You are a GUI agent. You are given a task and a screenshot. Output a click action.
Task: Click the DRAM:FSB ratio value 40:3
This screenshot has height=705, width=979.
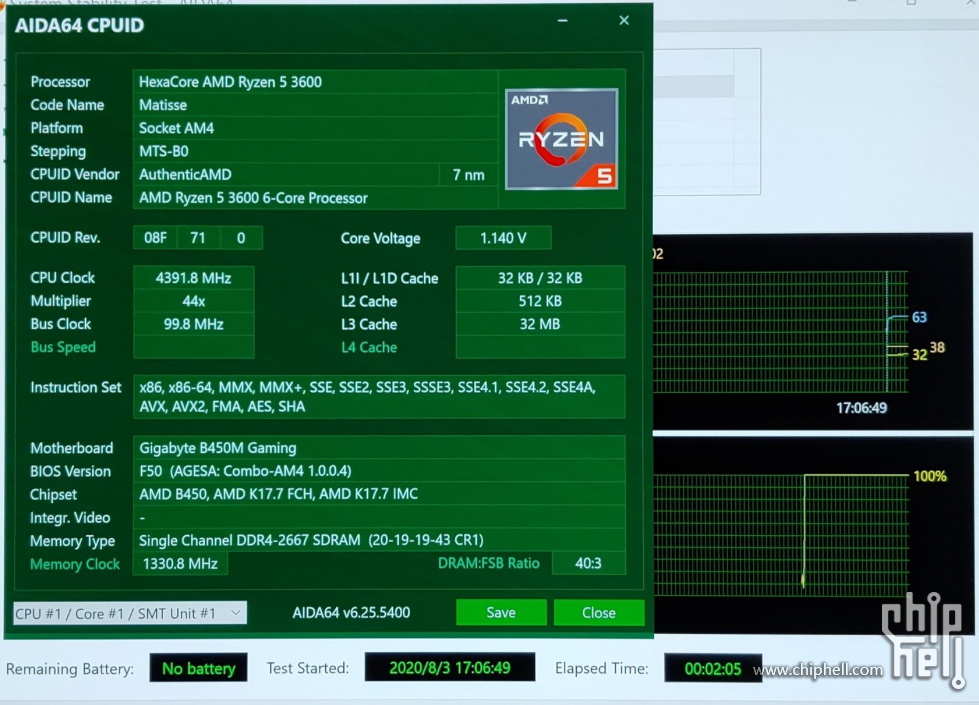[x=588, y=563]
